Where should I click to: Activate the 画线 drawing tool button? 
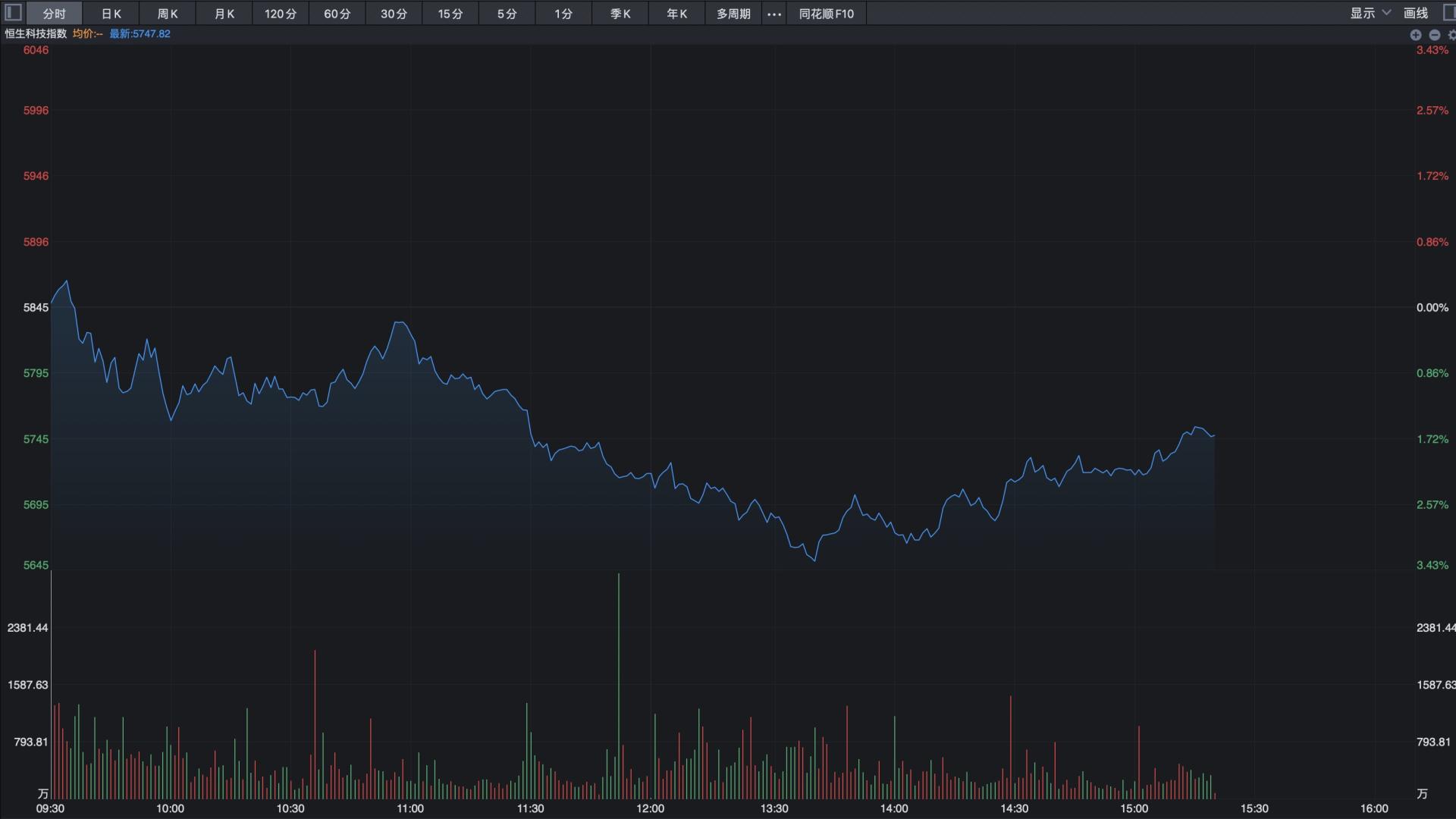(1415, 13)
